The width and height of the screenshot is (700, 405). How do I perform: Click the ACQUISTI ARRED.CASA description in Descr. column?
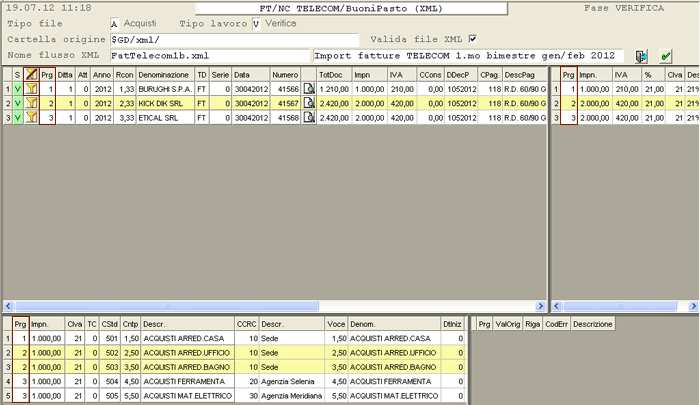(x=188, y=338)
